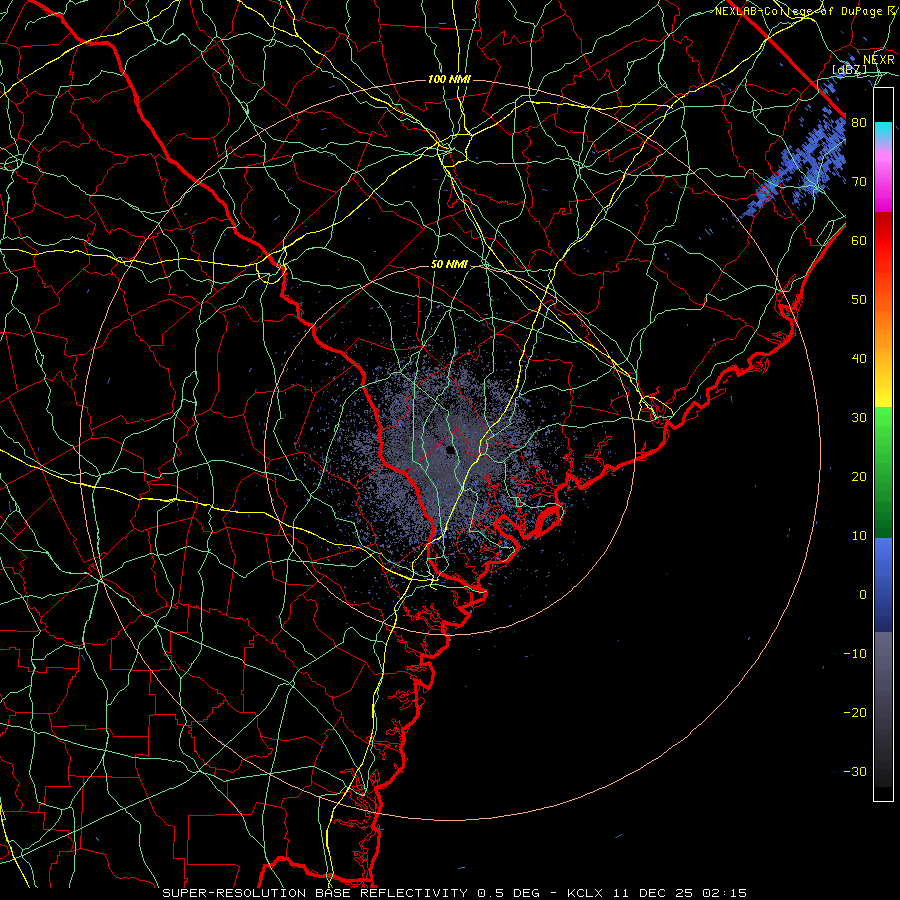Image resolution: width=900 pixels, height=900 pixels.
Task: Click the 80 value on the dBZ scale
Action: [859, 123]
